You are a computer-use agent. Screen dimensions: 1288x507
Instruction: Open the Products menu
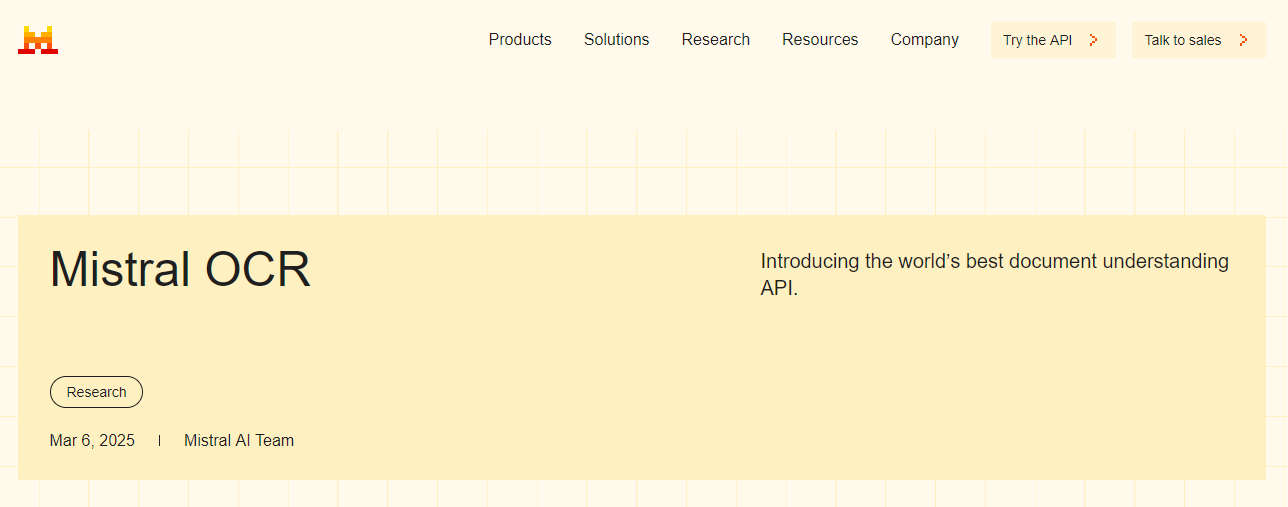pos(520,40)
